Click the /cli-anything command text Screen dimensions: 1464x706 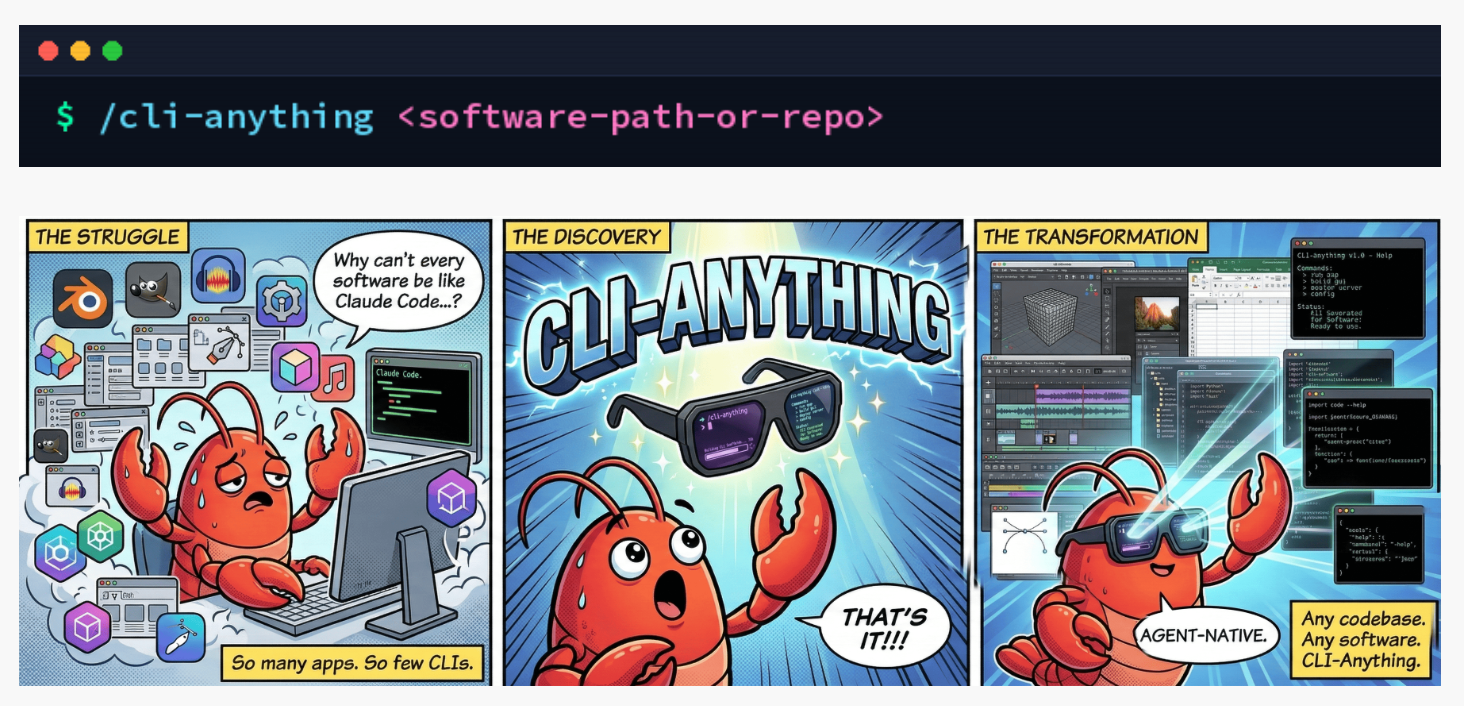point(236,117)
